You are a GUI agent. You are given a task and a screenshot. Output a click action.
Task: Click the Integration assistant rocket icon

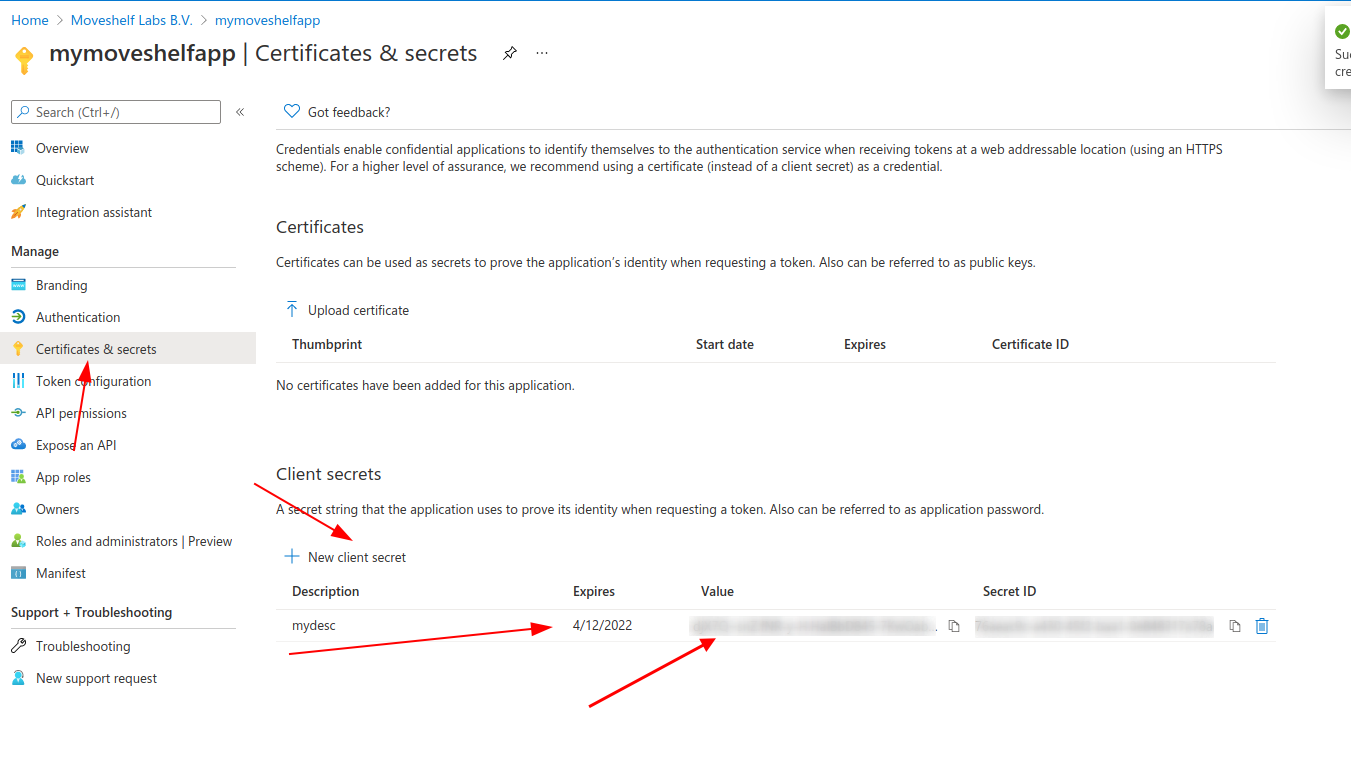pyautogui.click(x=18, y=212)
